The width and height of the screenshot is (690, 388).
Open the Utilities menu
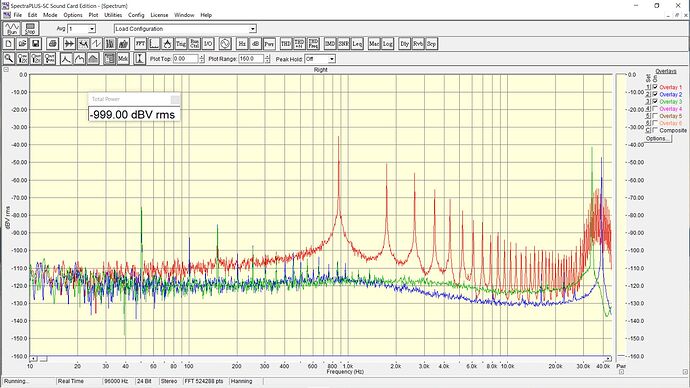click(x=113, y=15)
